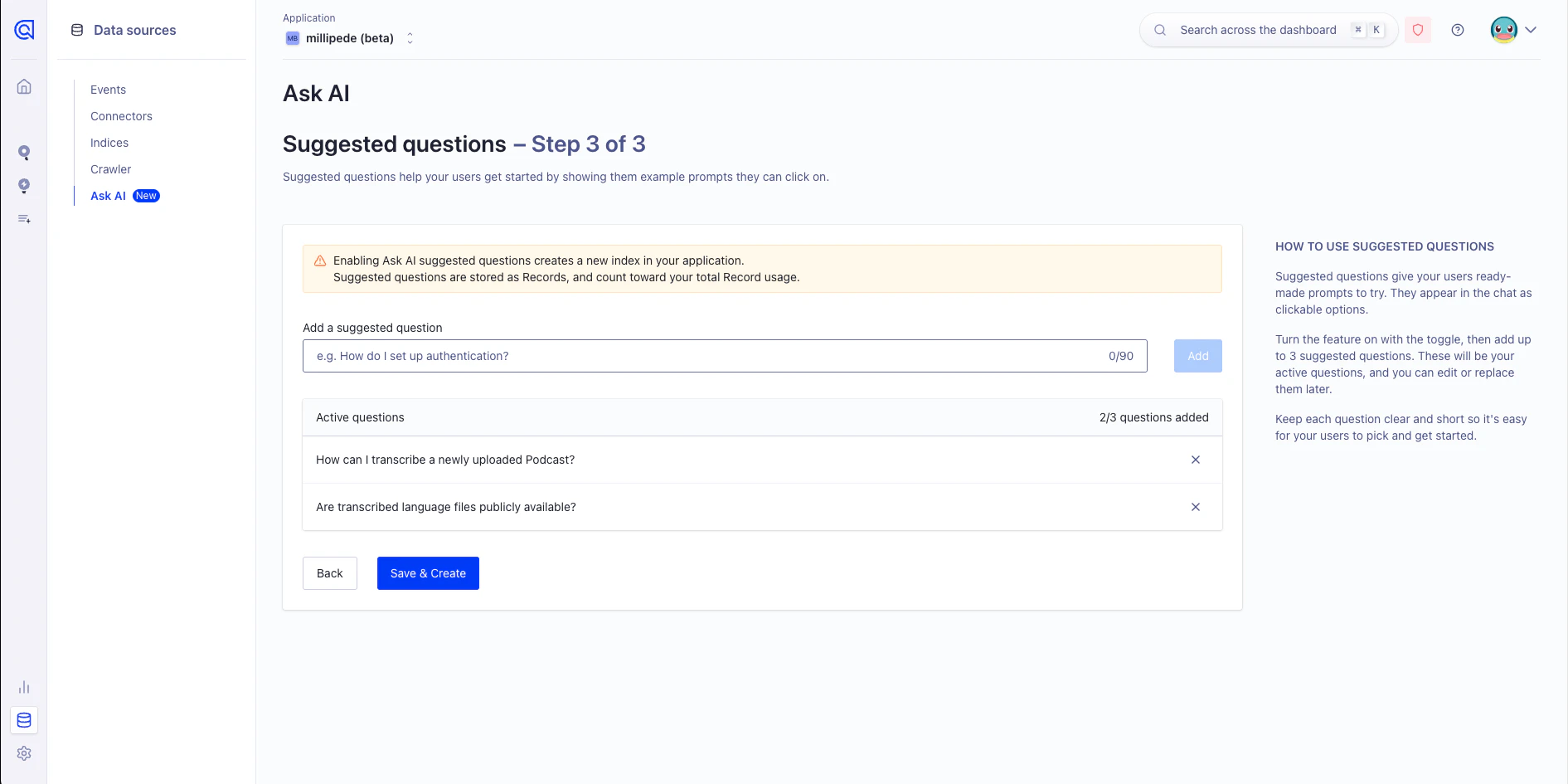Screen dimensions: 1568x784
Task: Open Settings via the gear icon
Action: [23, 753]
